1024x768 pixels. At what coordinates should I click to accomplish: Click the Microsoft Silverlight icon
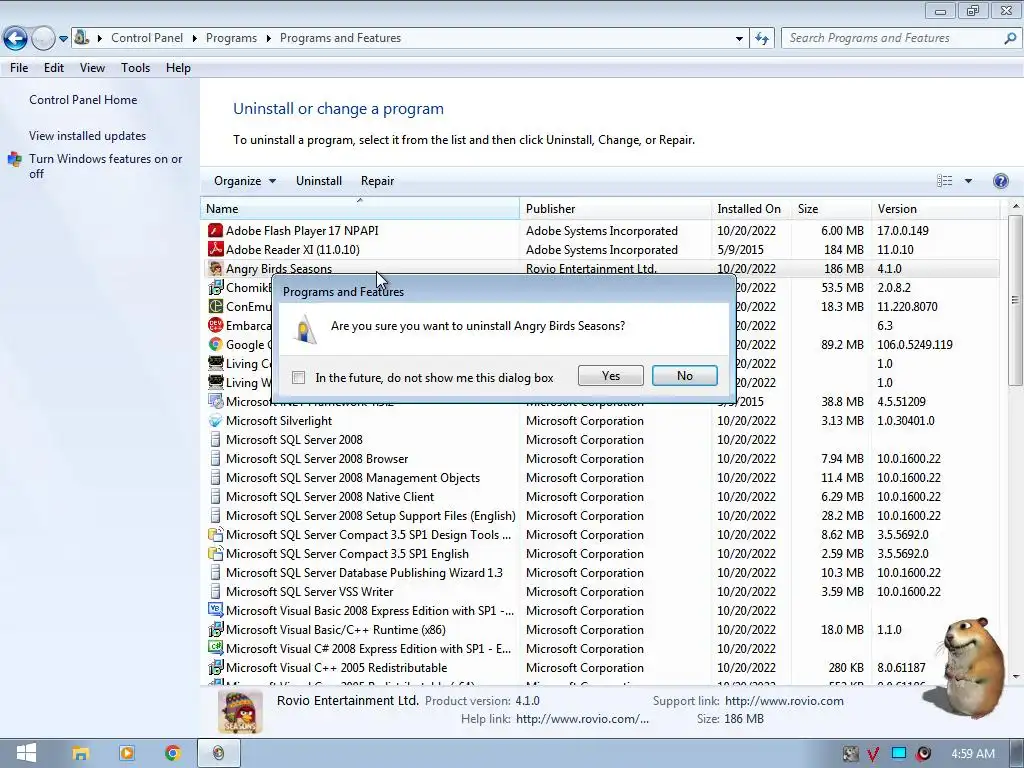215,421
